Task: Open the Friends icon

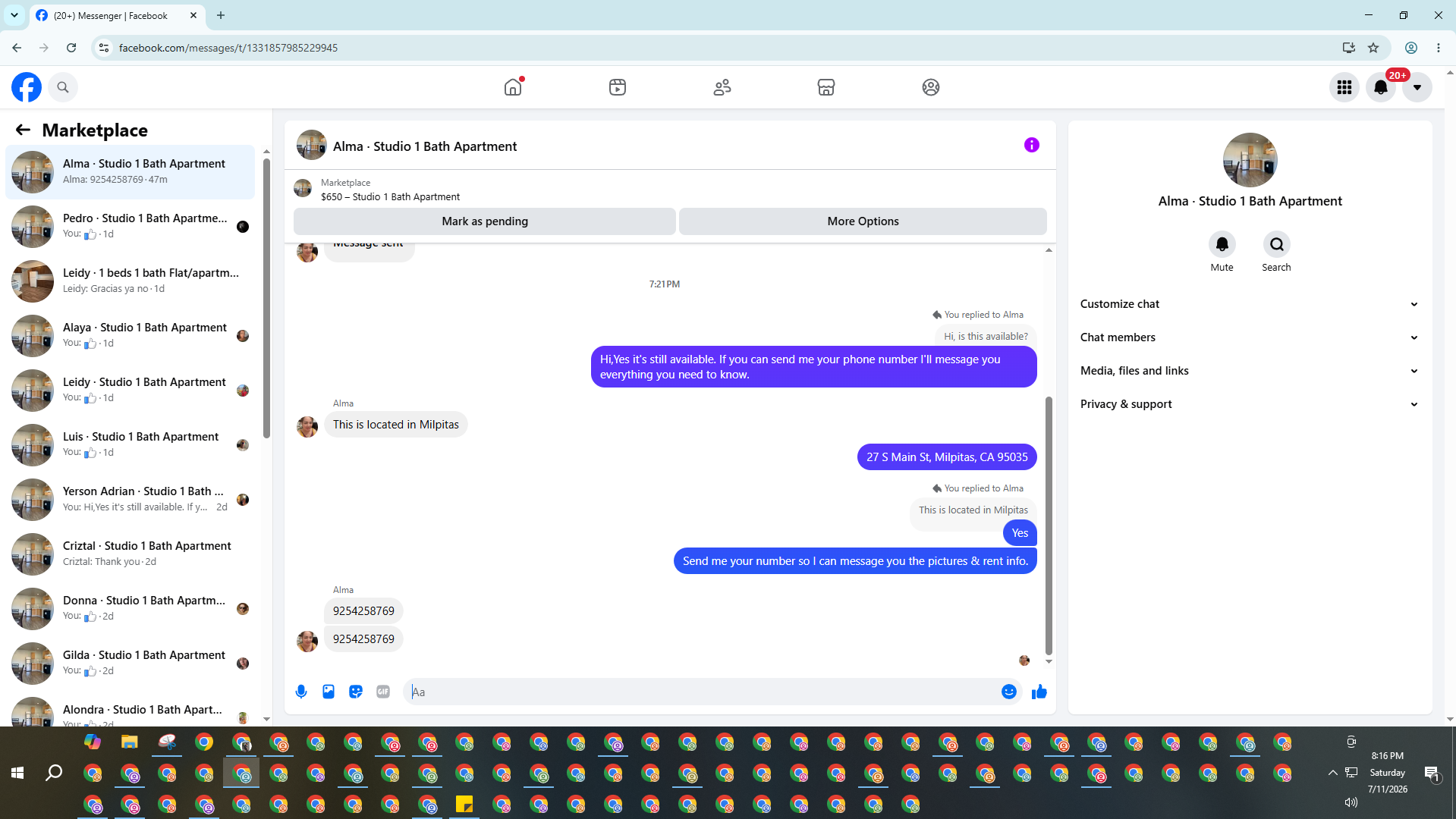Action: [722, 87]
